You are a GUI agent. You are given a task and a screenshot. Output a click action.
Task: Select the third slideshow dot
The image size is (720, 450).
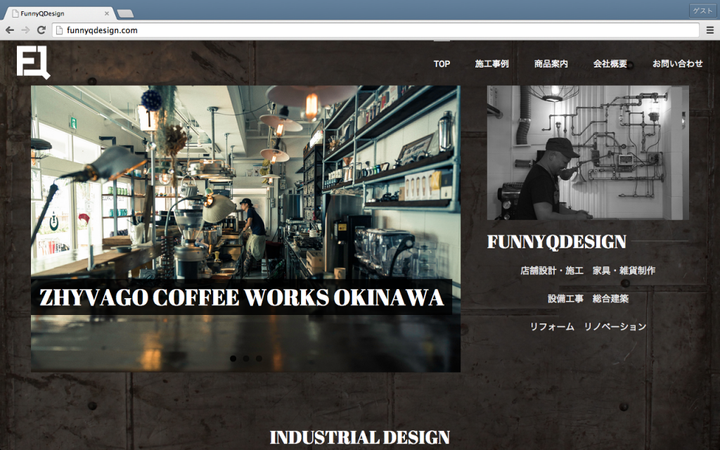259,358
